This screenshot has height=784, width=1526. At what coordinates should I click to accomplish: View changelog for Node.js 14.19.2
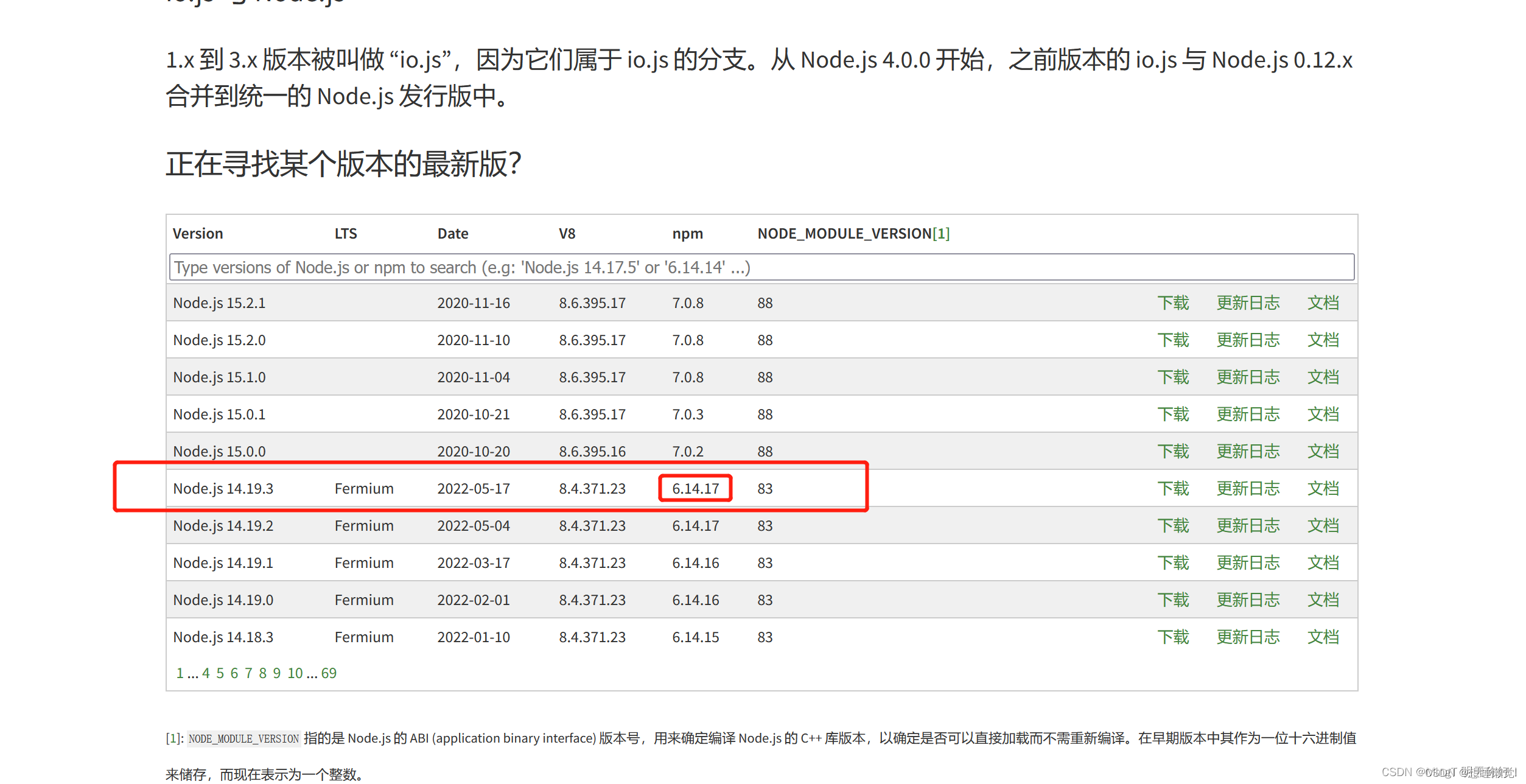[1247, 526]
